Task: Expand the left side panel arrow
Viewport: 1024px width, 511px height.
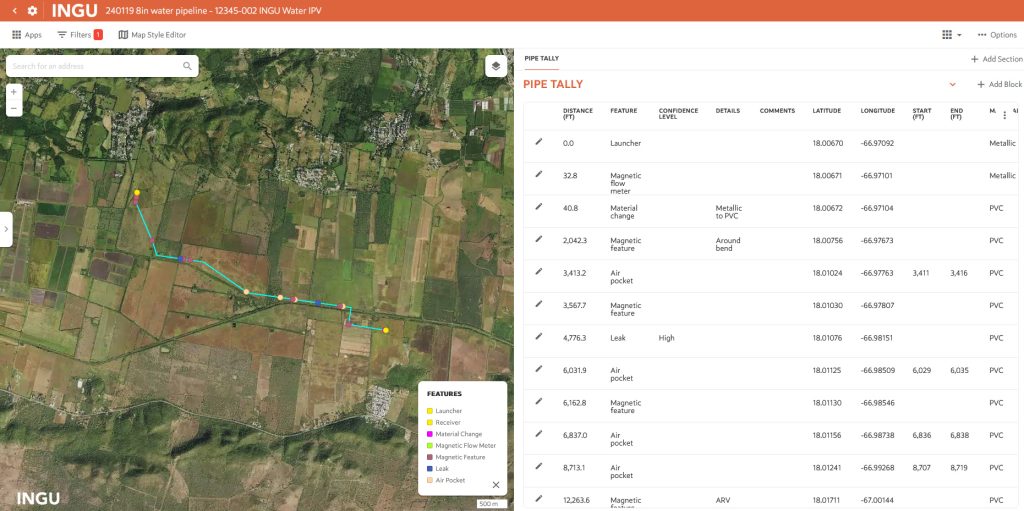Action: (5, 229)
